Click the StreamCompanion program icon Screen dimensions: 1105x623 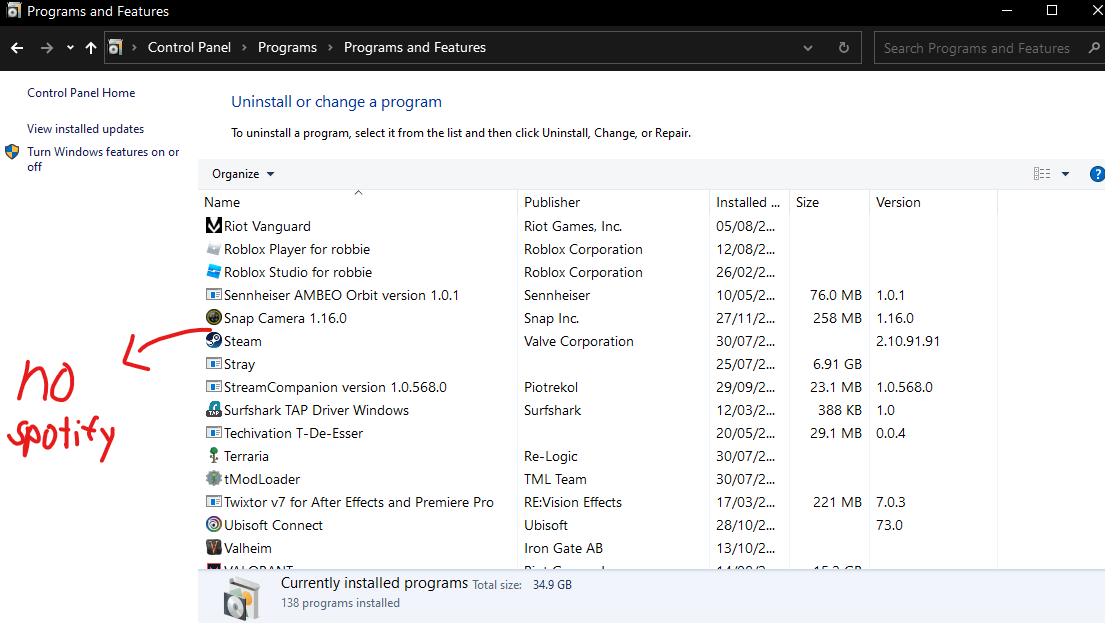(214, 387)
